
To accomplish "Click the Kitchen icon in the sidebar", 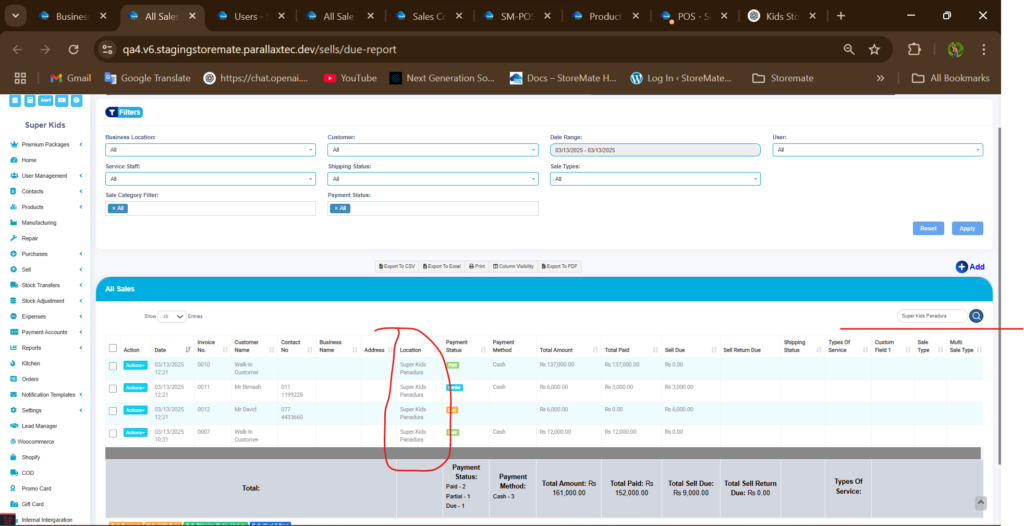I will (14, 363).
